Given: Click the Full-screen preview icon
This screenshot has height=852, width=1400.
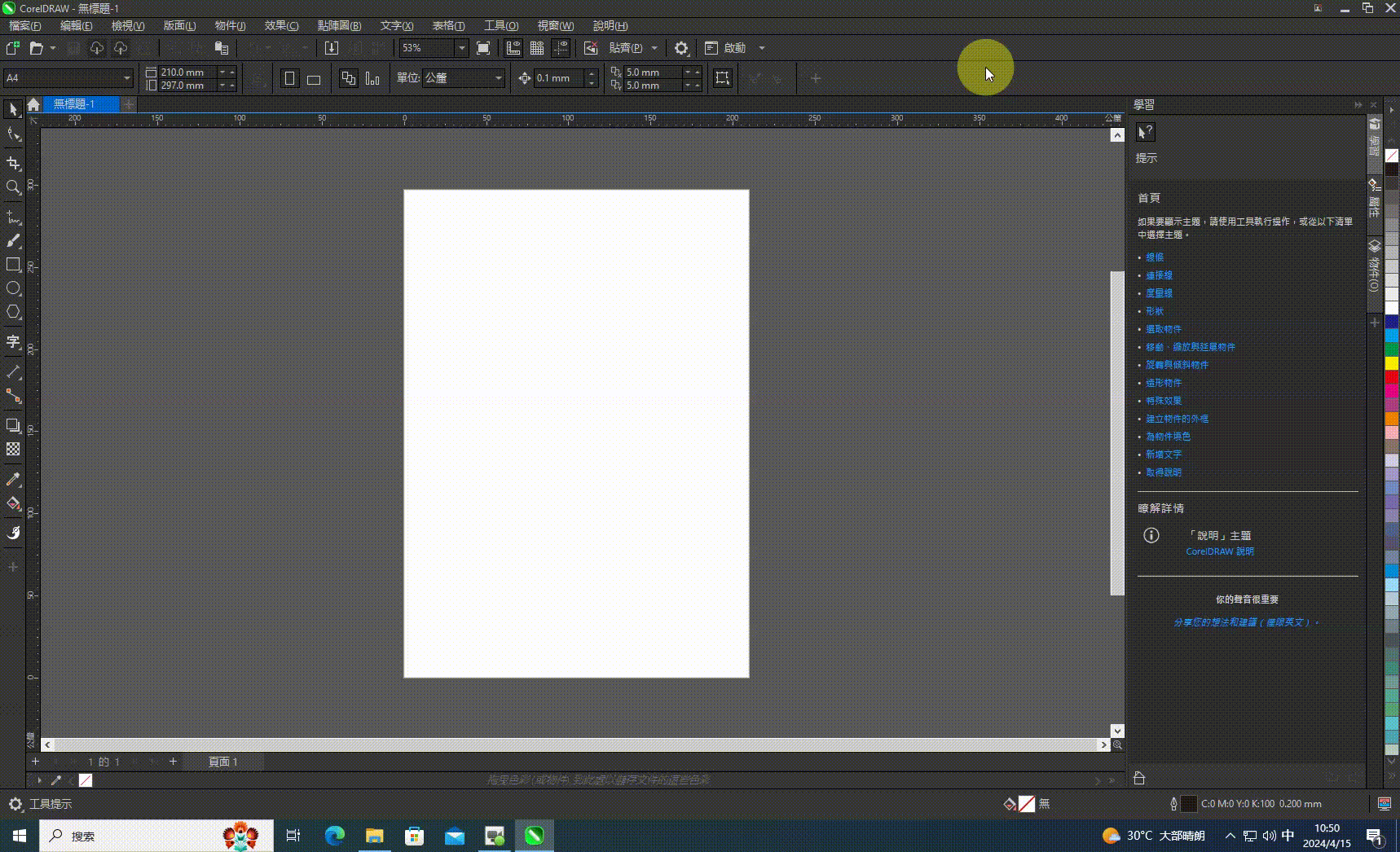Looking at the screenshot, I should [483, 48].
